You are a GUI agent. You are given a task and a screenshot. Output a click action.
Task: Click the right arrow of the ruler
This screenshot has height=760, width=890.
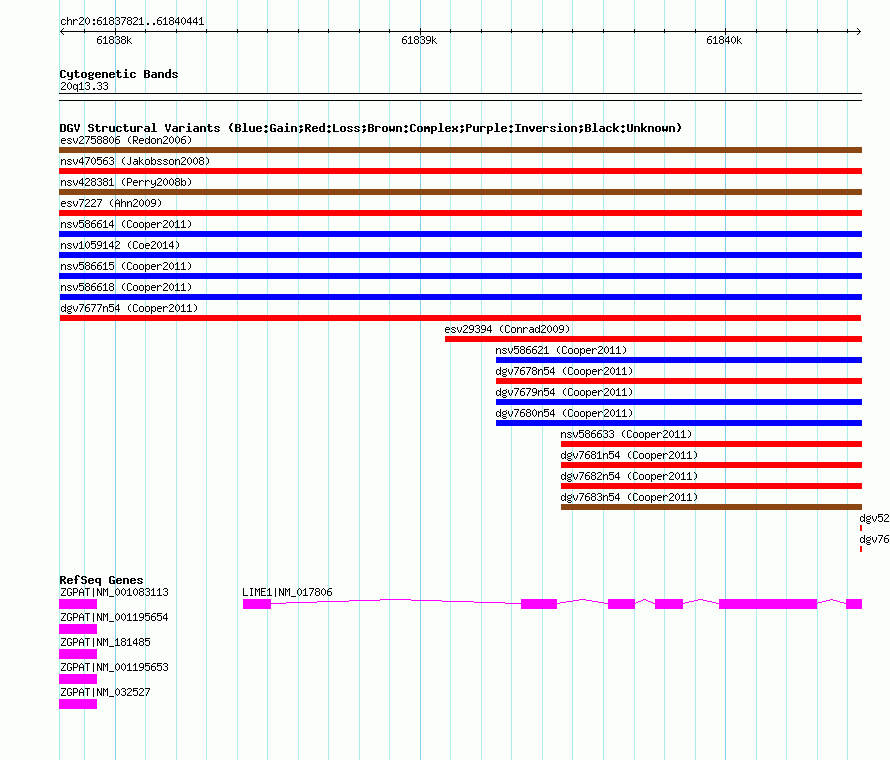858,32
